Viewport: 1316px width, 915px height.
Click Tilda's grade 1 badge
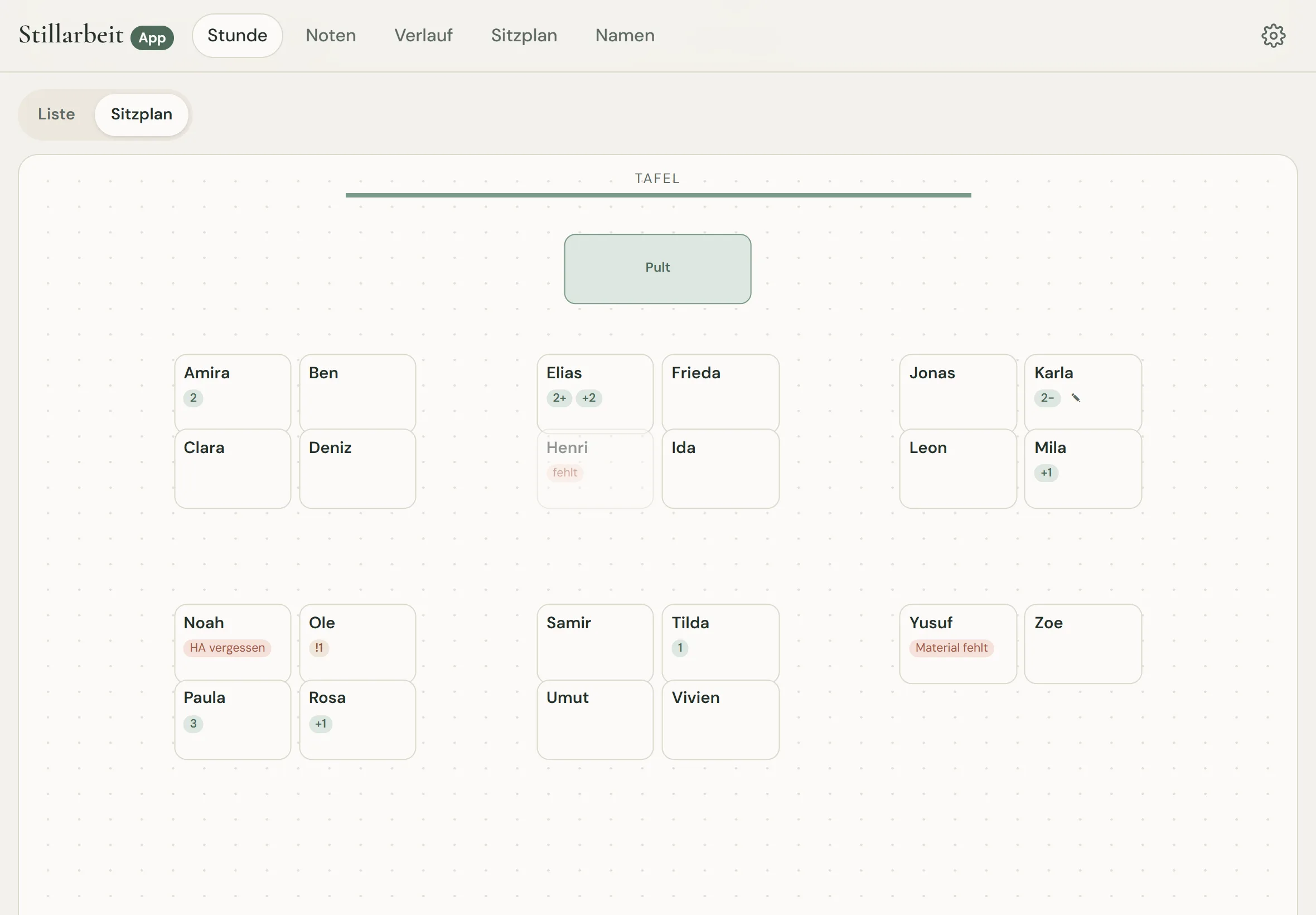click(680, 648)
